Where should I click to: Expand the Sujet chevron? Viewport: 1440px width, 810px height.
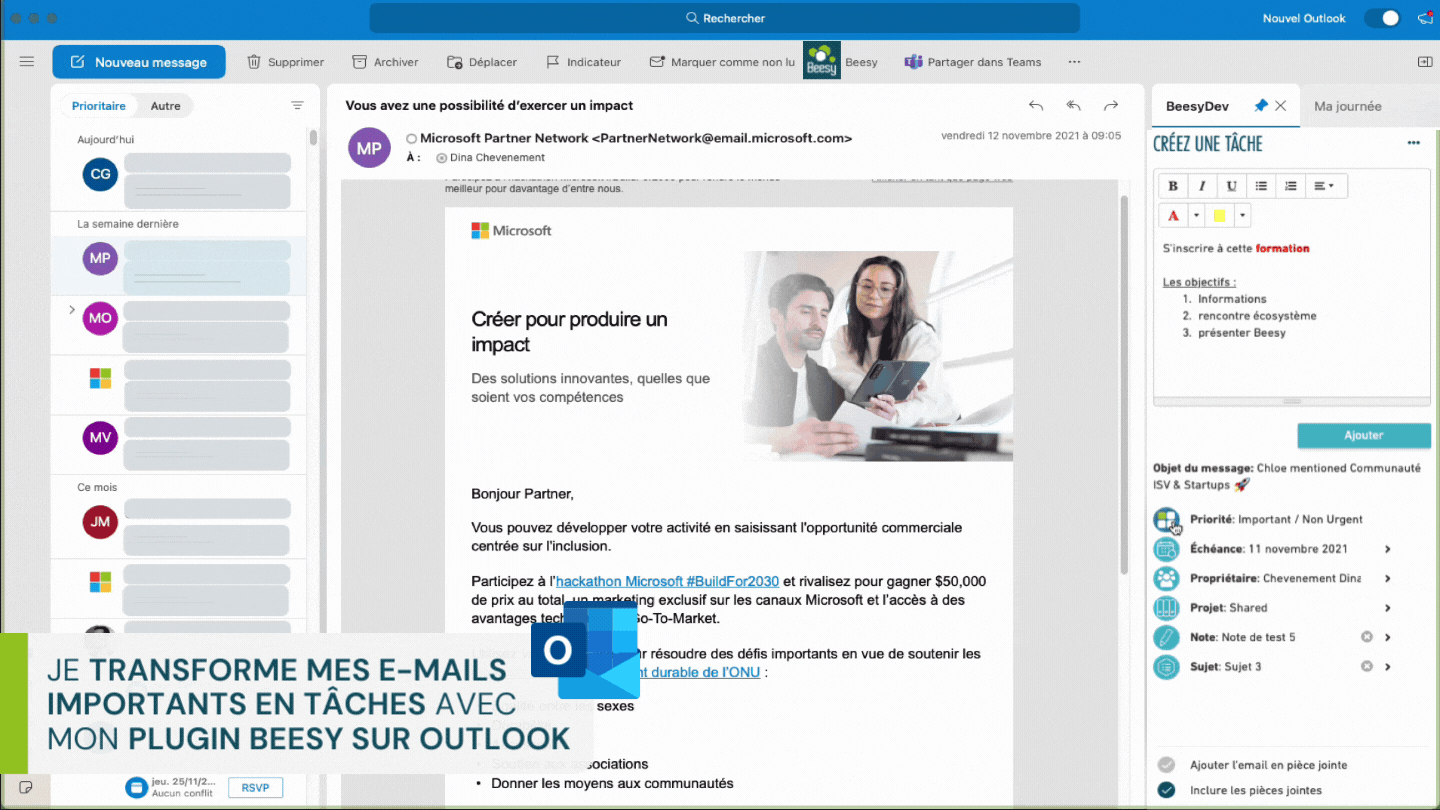1388,667
